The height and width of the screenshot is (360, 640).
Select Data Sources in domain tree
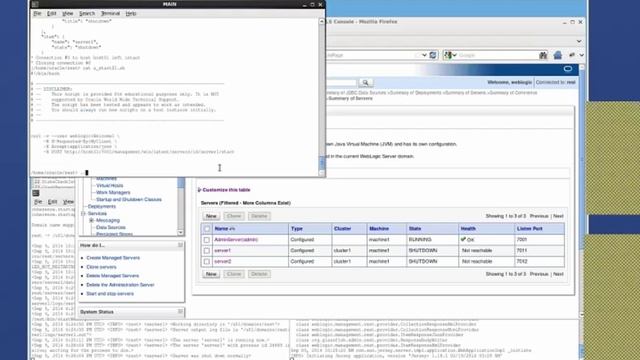click(x=111, y=227)
